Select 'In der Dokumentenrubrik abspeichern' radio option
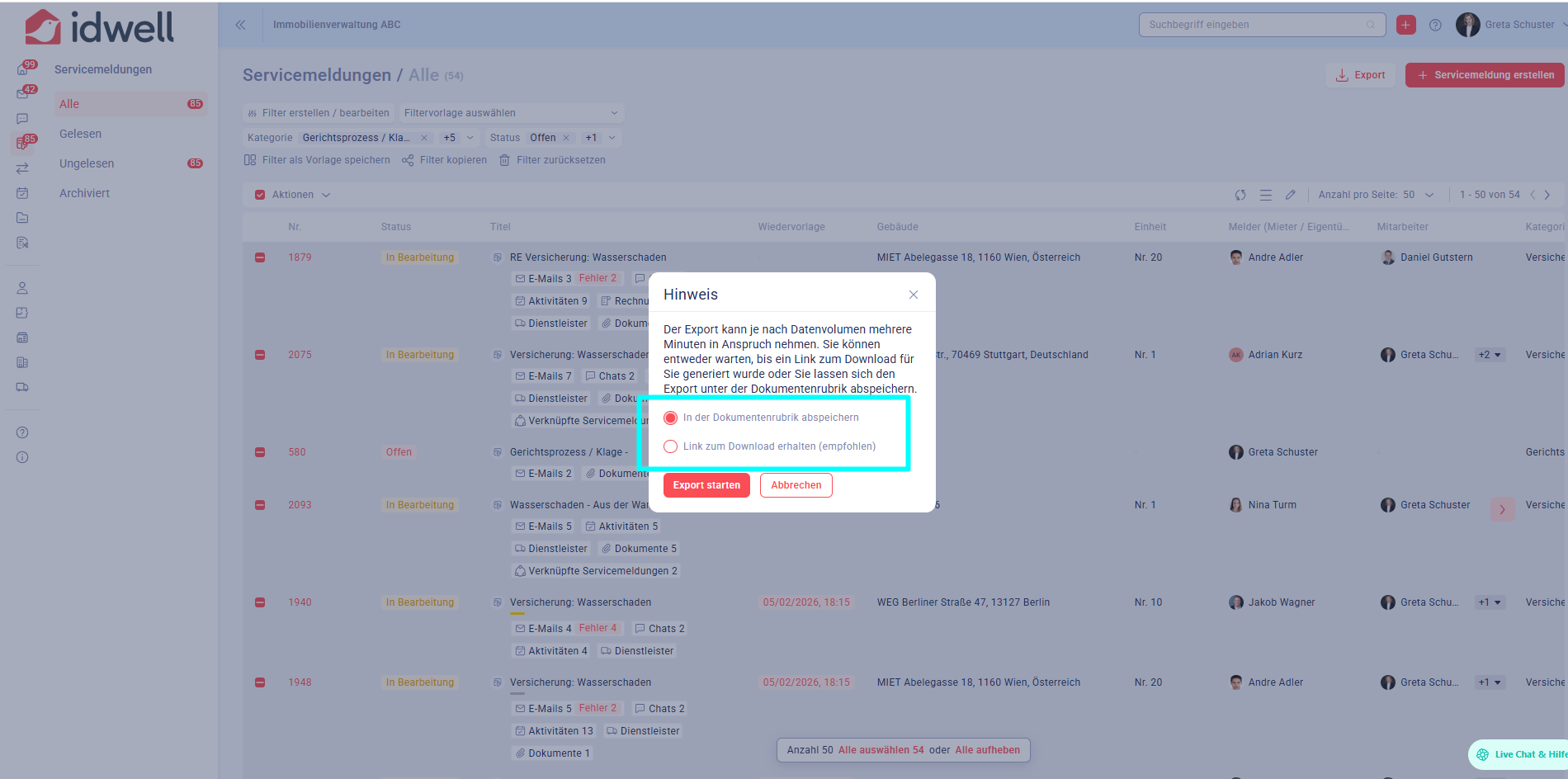 pyautogui.click(x=671, y=418)
